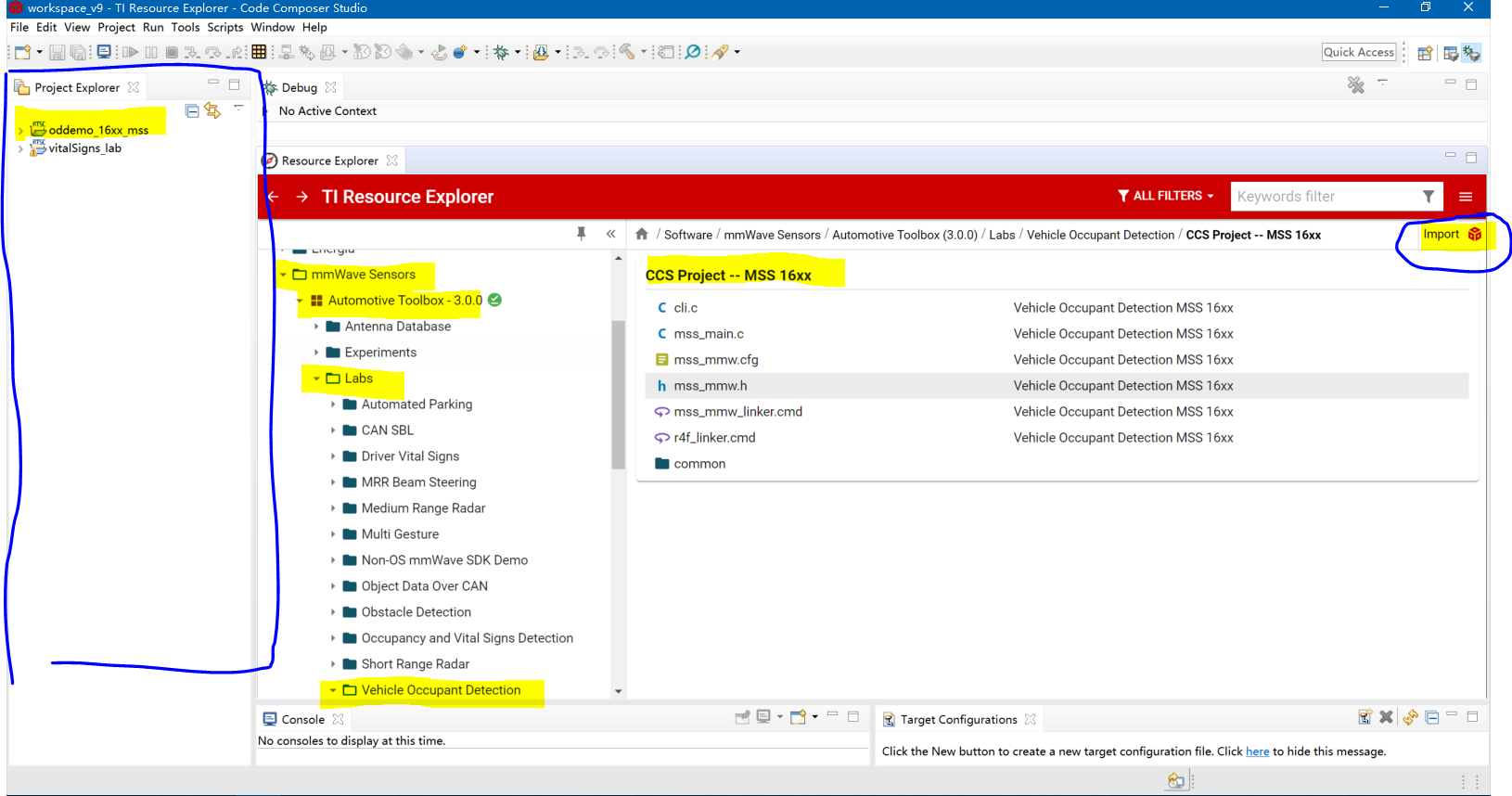Click the grid icon in main toolbar
Screen dimensions: 1512x796
click(259, 52)
